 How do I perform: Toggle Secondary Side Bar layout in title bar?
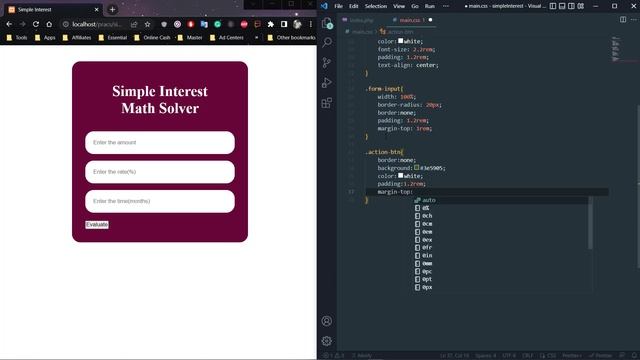click(571, 6)
